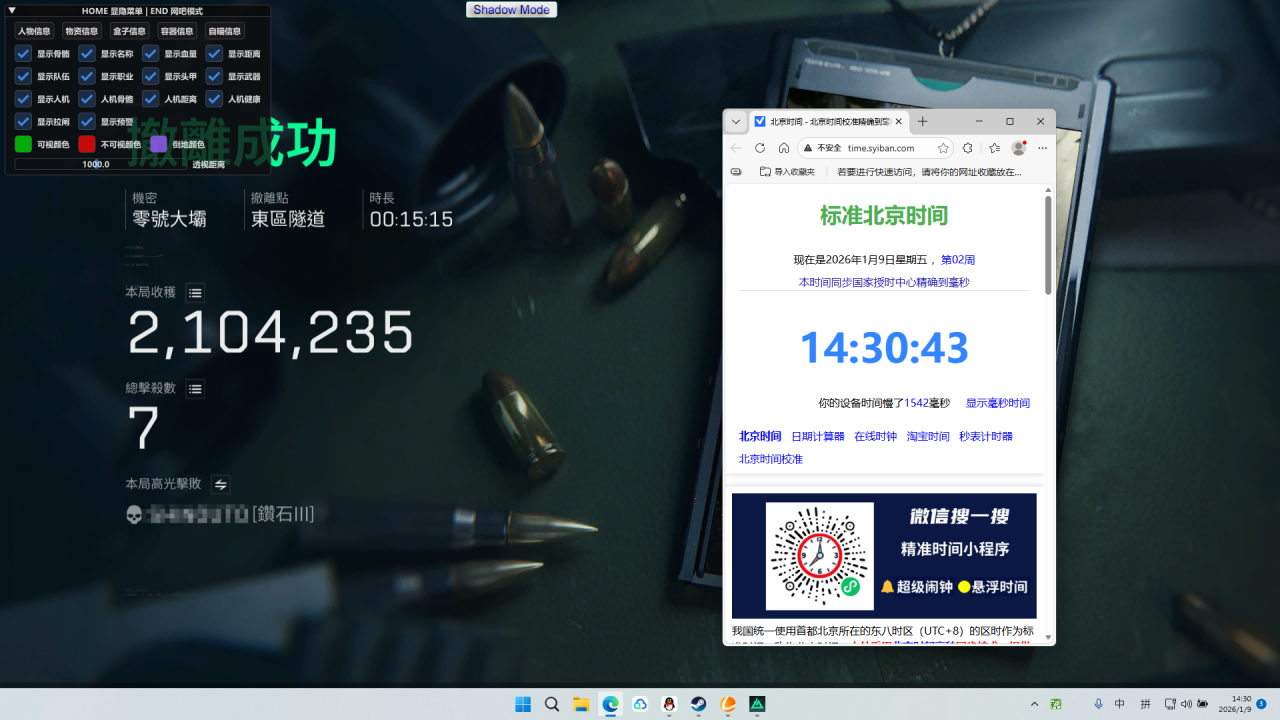
Task: Switch to the 自瞄信息 tab
Action: pos(225,31)
